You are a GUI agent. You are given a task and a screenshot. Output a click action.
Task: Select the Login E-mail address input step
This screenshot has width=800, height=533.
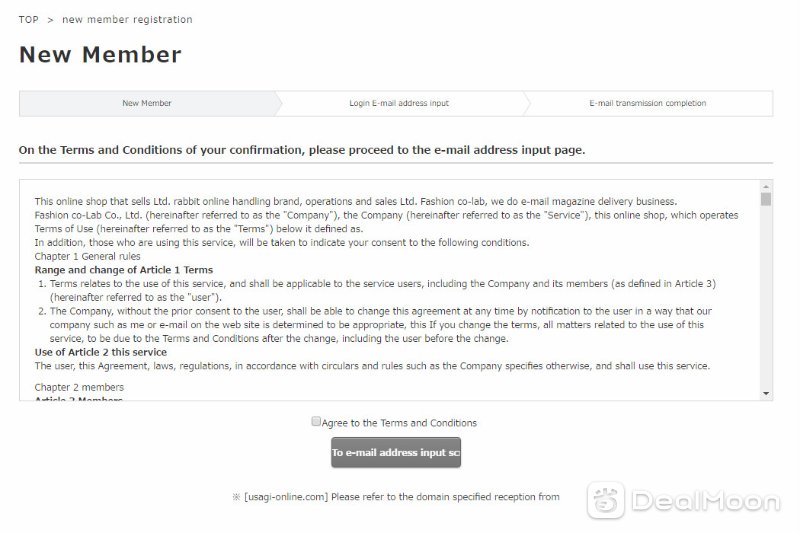pyautogui.click(x=399, y=103)
